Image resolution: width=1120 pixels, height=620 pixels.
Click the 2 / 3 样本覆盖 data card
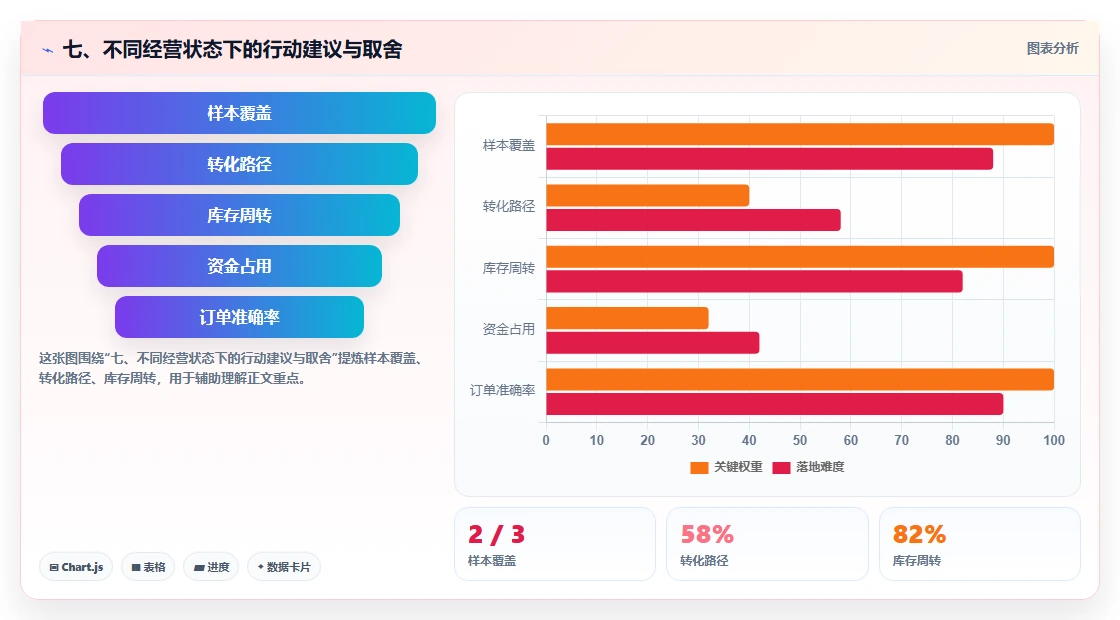555,544
